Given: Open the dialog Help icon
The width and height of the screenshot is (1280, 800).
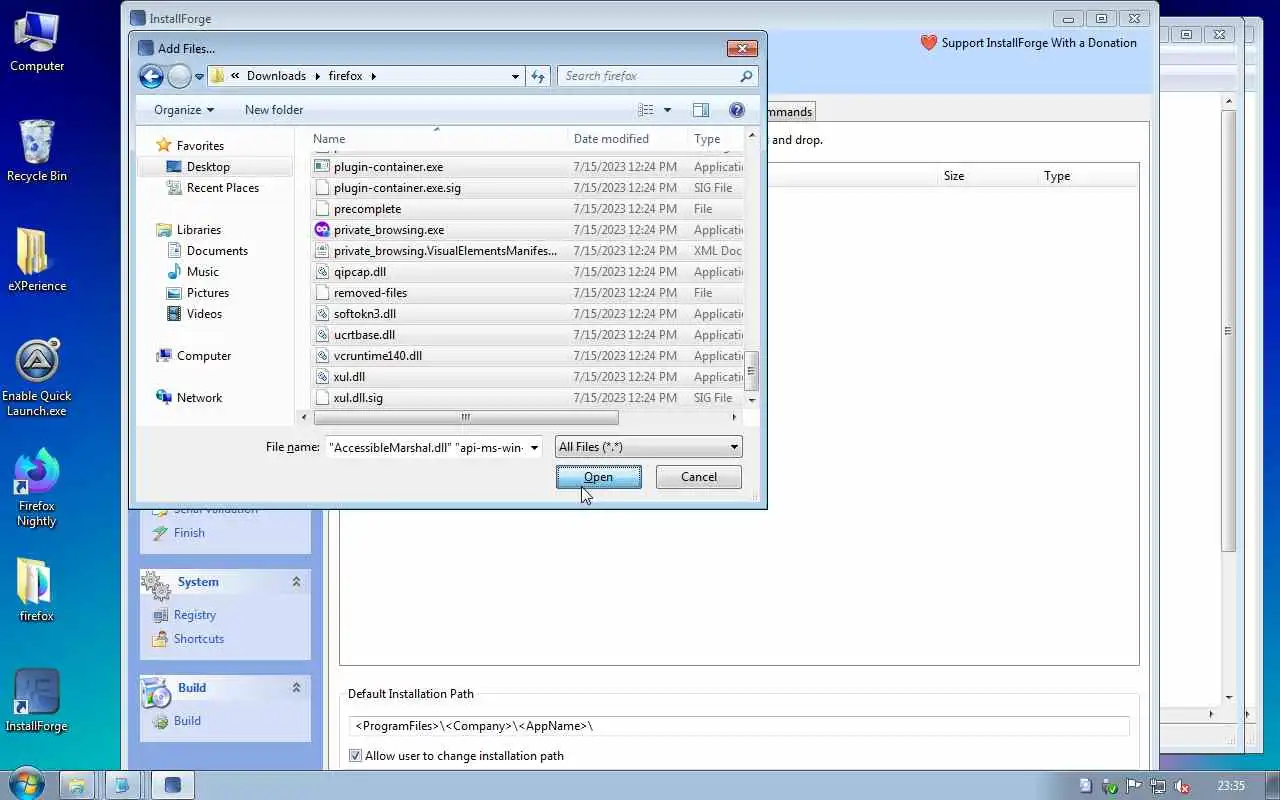Looking at the screenshot, I should pyautogui.click(x=737, y=110).
